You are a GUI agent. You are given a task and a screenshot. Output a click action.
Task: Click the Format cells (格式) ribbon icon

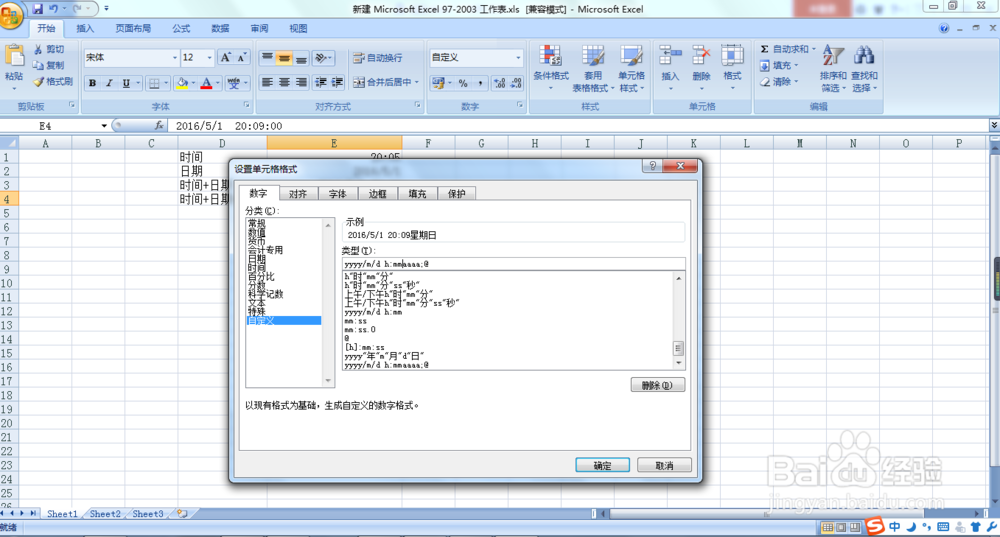tap(732, 55)
